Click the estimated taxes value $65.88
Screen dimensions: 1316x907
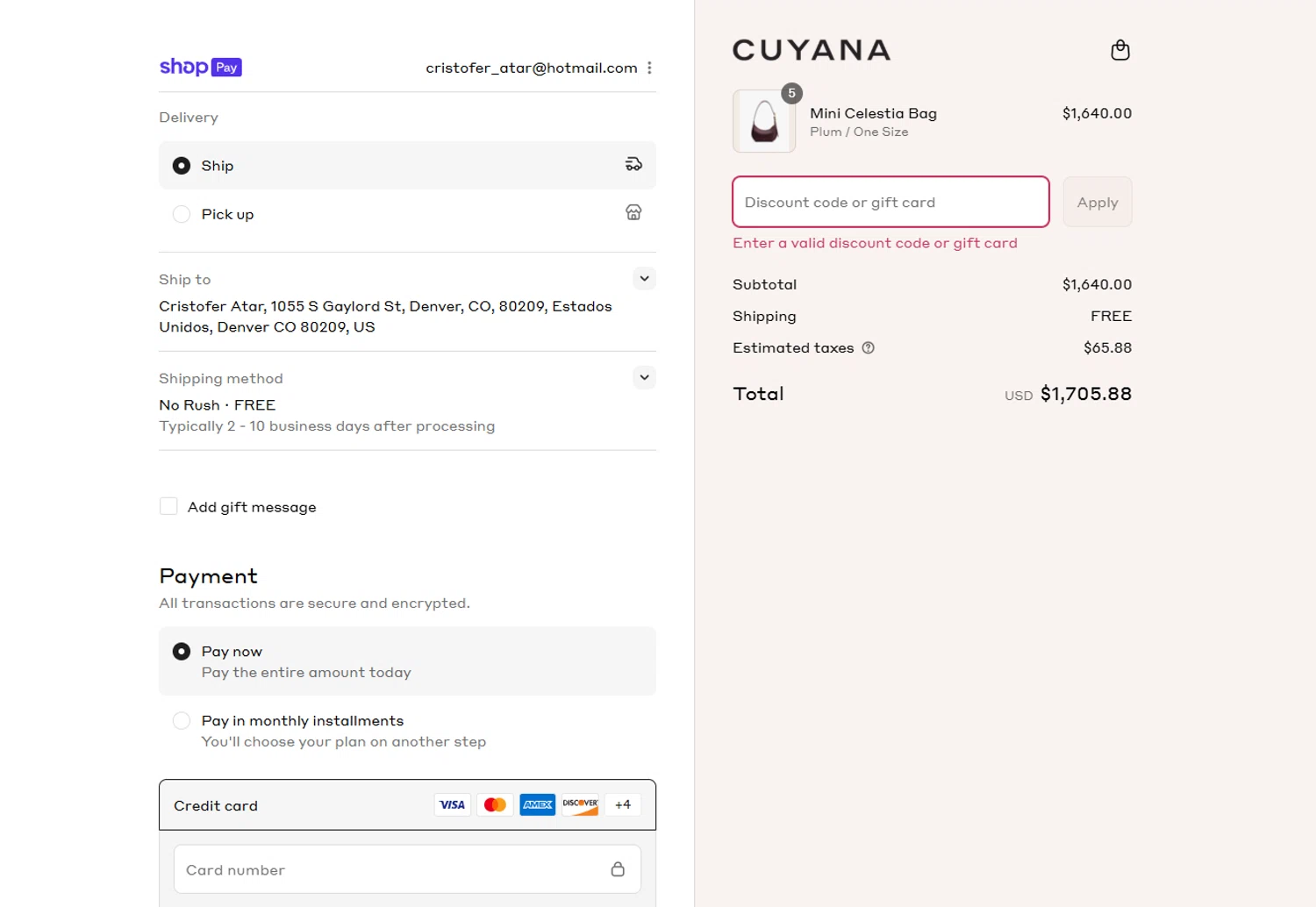[x=1107, y=347]
